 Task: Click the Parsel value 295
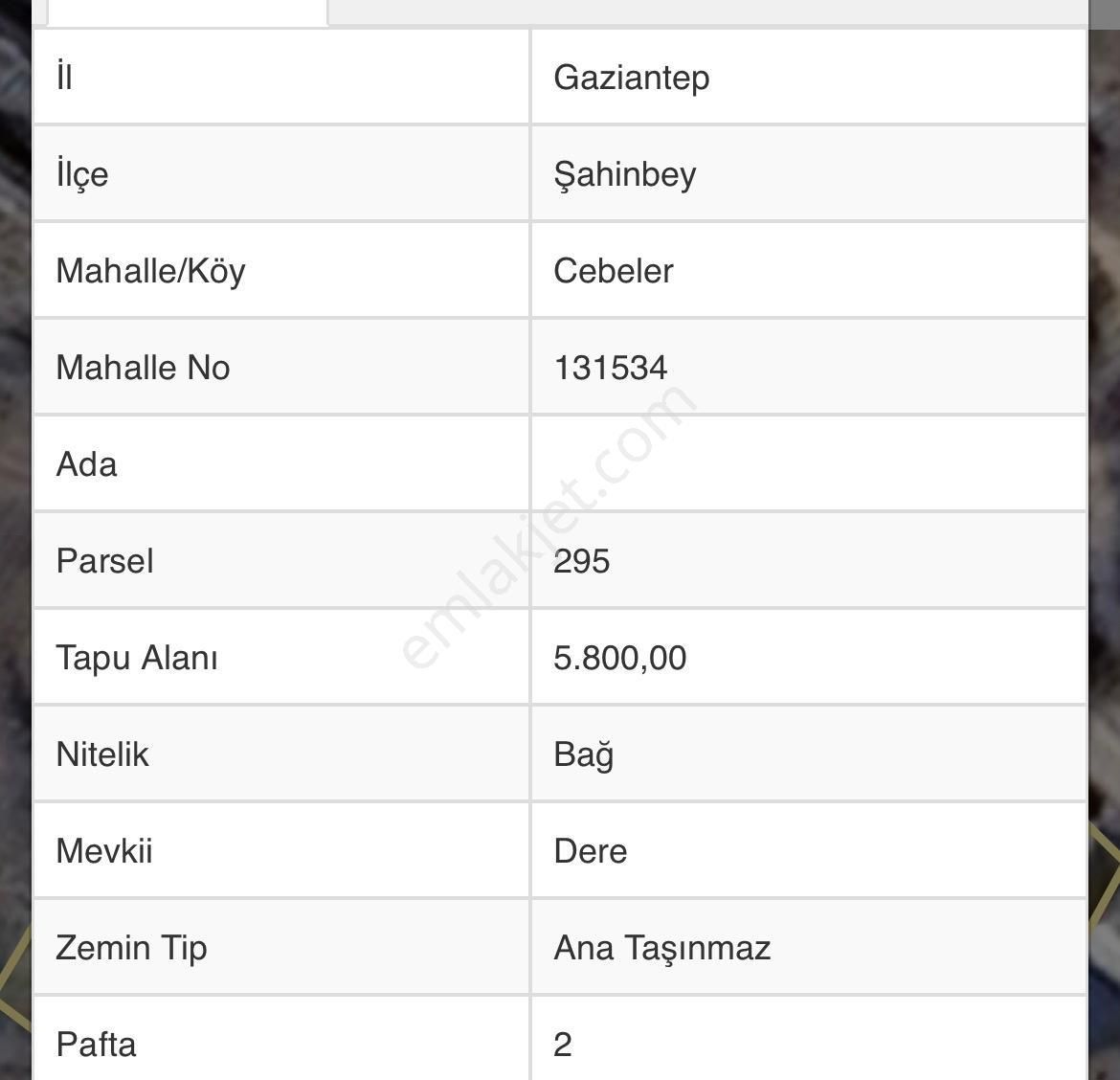pyautogui.click(x=582, y=561)
